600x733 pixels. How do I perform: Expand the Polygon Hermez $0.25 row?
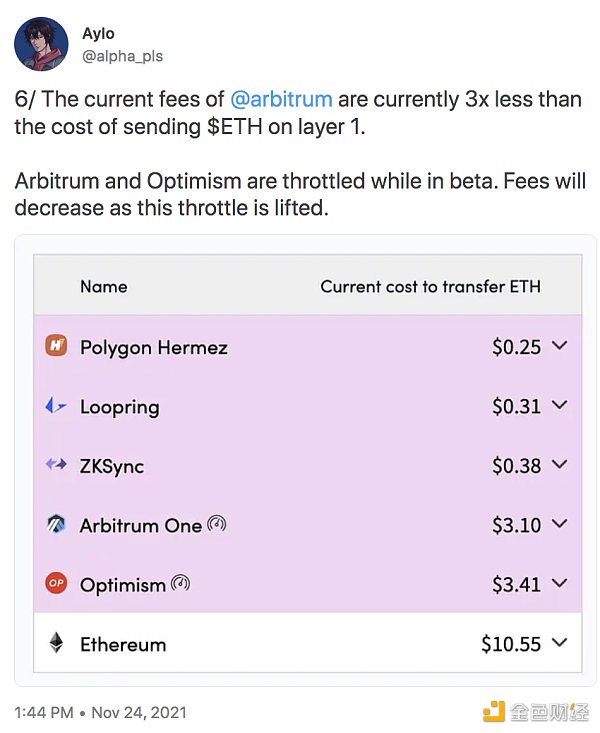click(559, 346)
